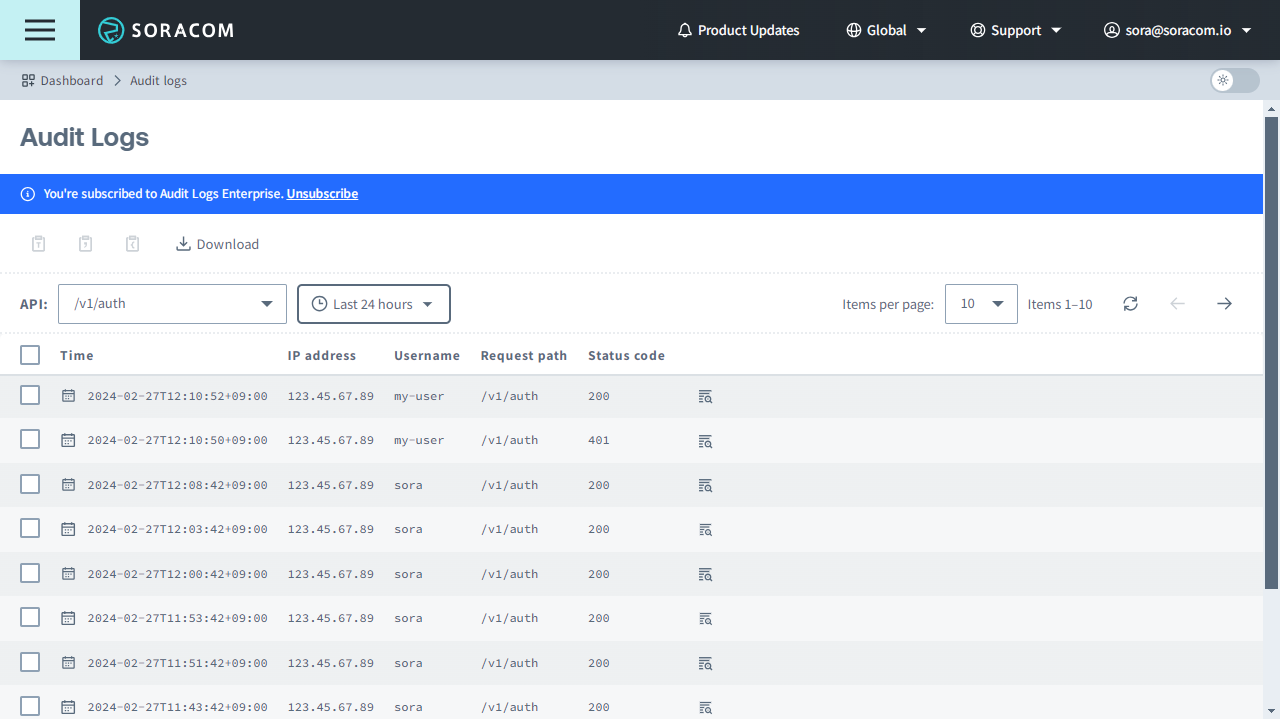
Task: Open the Global coverage menu
Action: click(x=886, y=30)
